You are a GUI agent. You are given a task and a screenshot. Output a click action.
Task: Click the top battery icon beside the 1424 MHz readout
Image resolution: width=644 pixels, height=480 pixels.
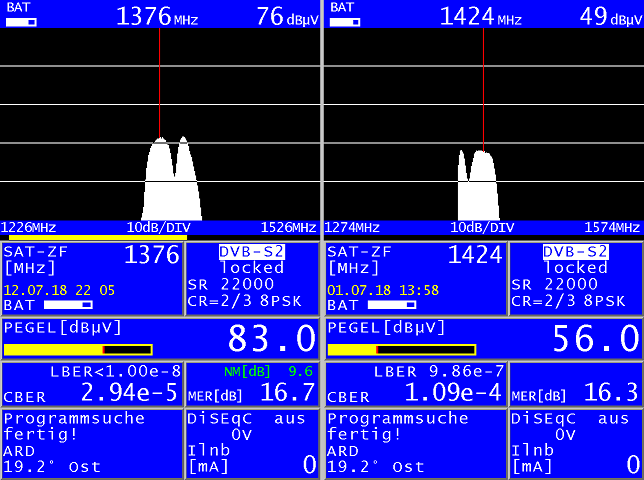(x=345, y=20)
